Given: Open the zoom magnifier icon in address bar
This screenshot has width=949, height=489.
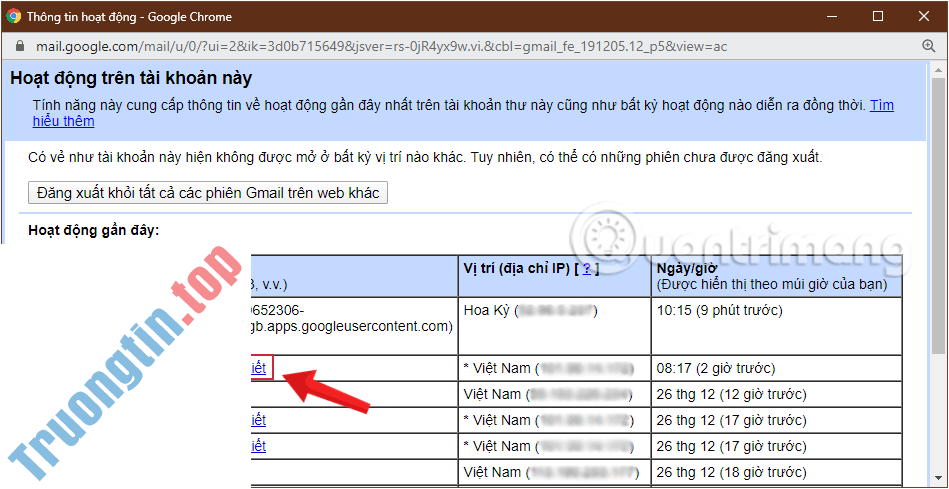Looking at the screenshot, I should click(x=928, y=46).
